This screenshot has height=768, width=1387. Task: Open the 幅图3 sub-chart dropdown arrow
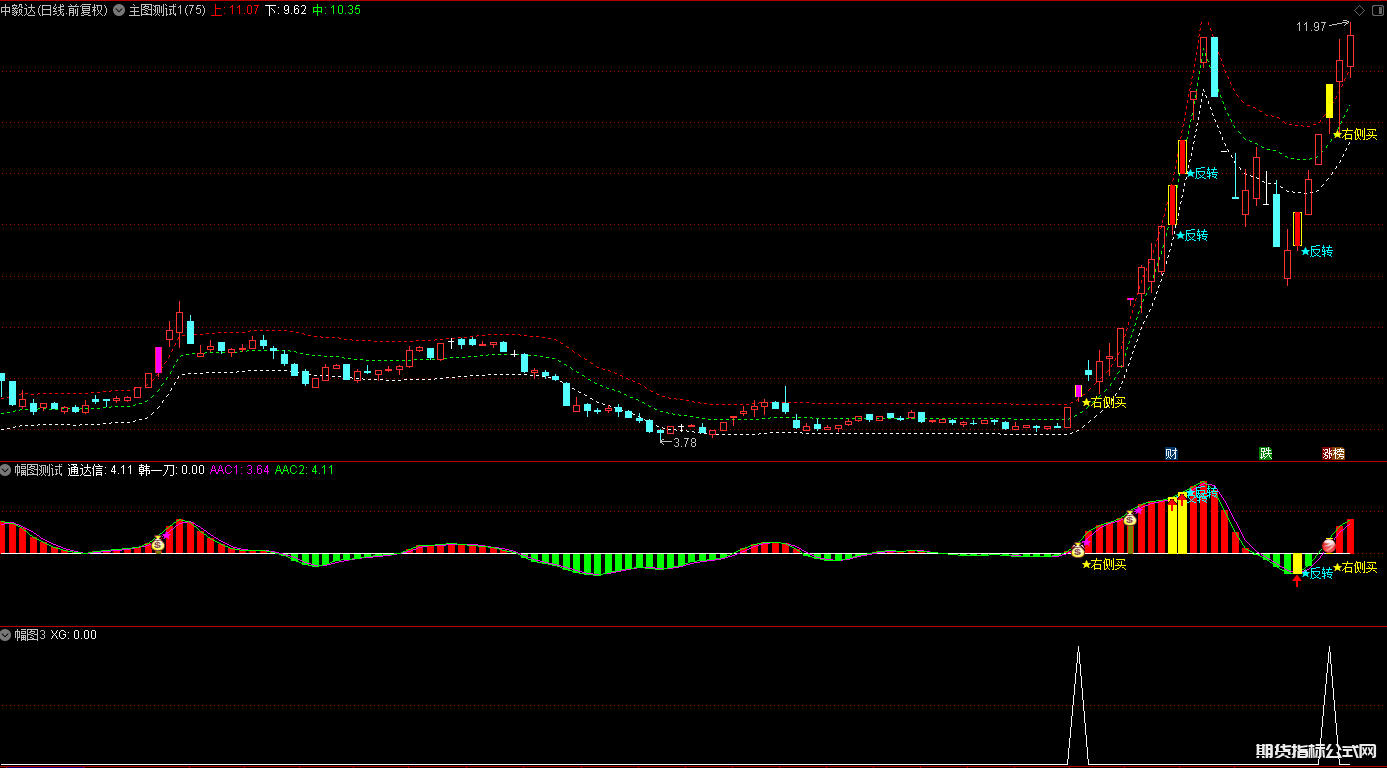tap(6, 635)
